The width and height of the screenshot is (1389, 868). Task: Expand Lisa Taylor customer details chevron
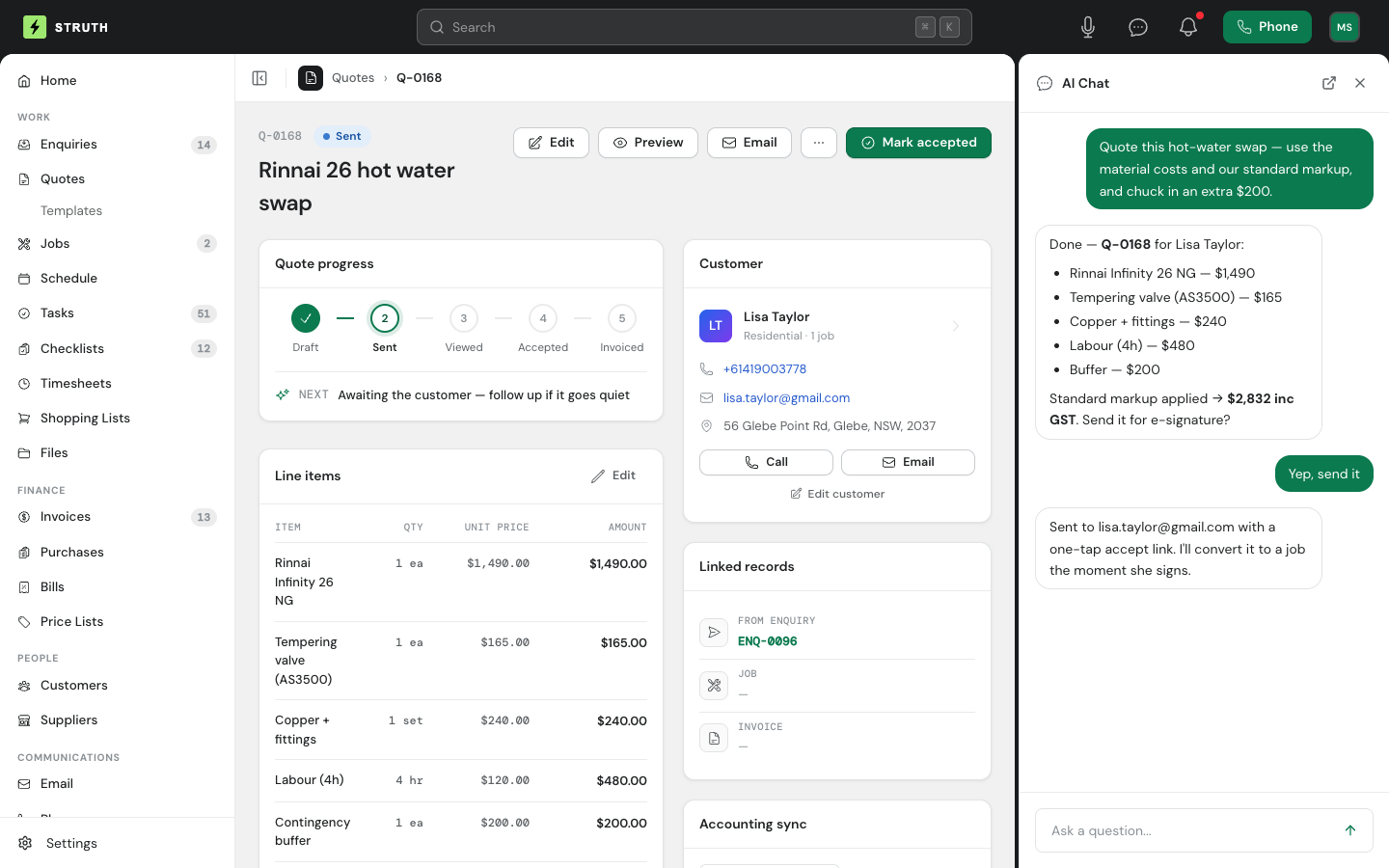tap(956, 326)
